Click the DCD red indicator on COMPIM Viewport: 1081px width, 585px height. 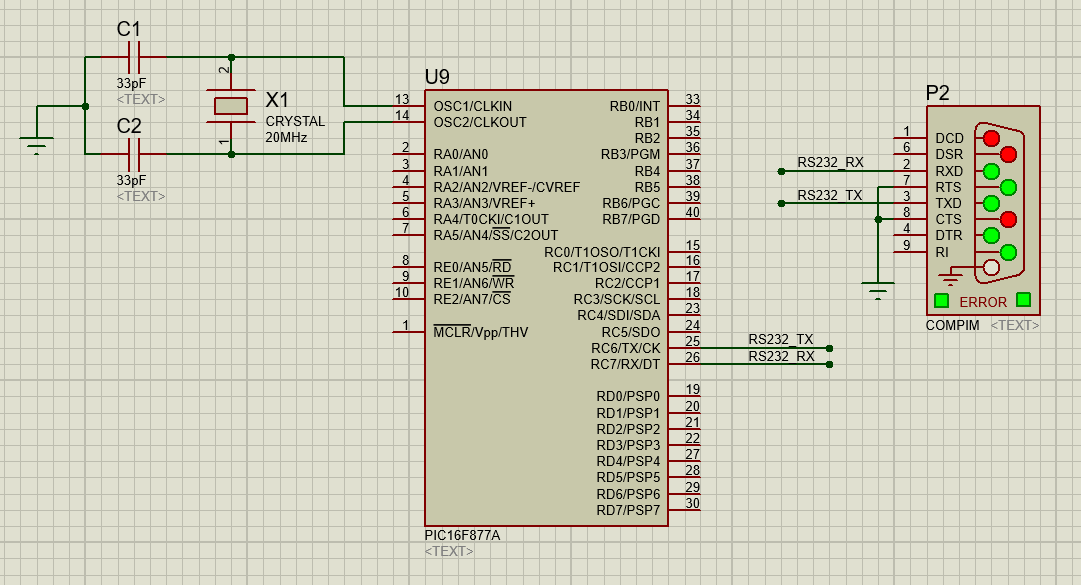991,138
